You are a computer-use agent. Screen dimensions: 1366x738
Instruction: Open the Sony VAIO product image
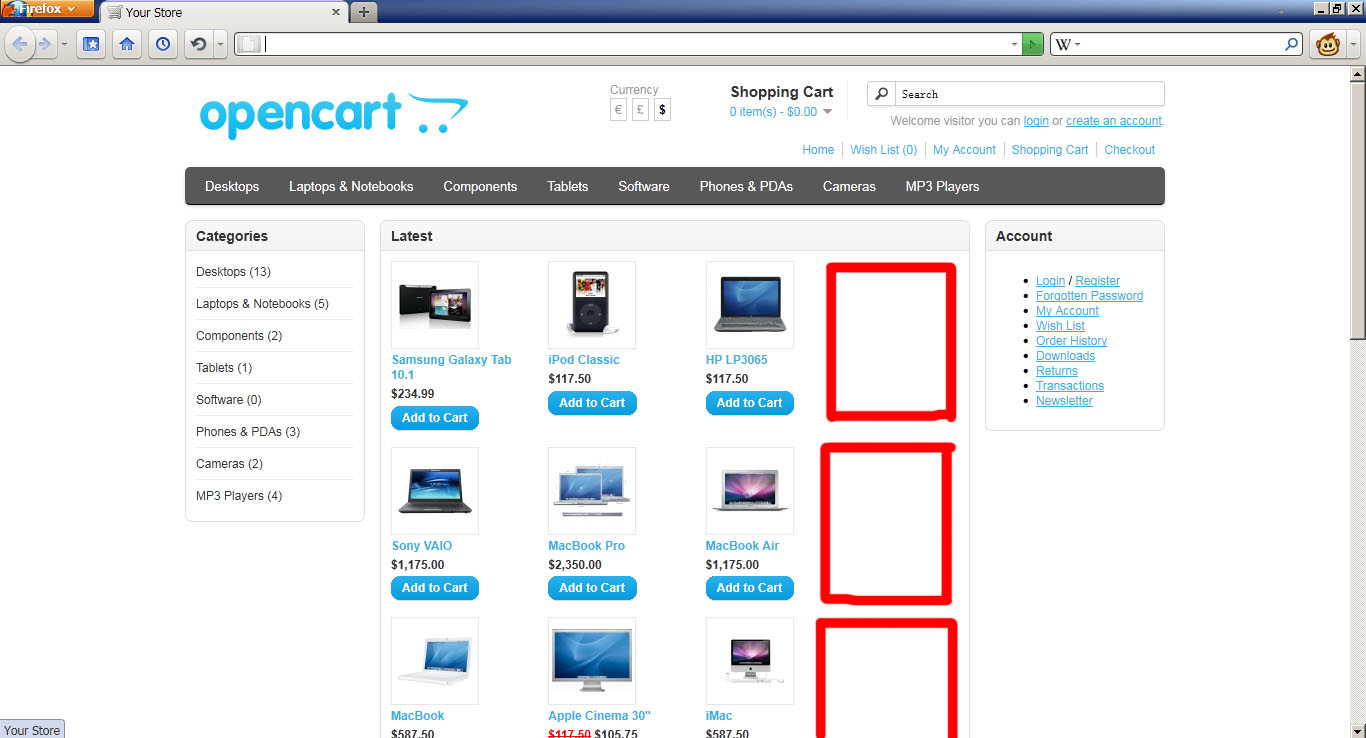point(435,491)
